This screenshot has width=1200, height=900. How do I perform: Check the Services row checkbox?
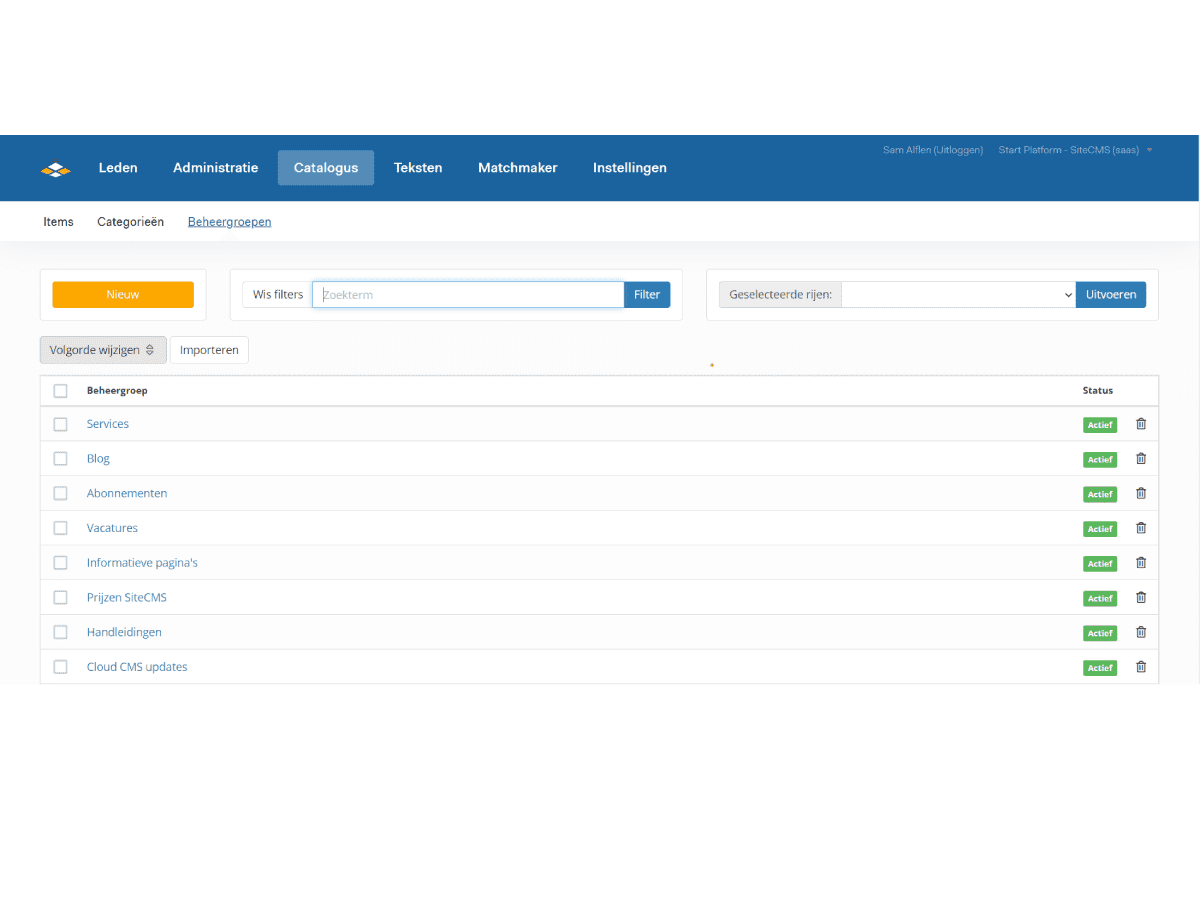click(x=61, y=424)
